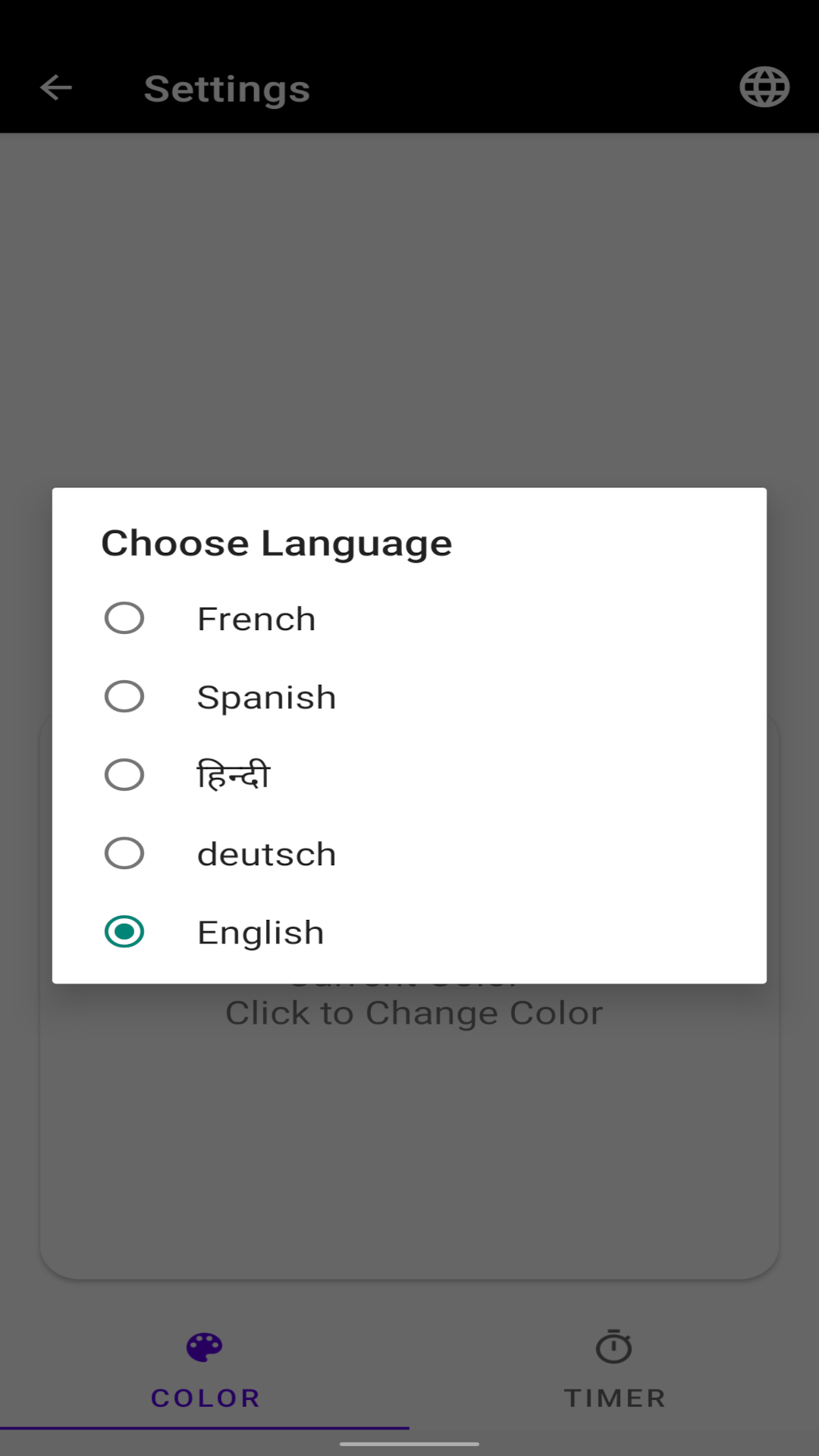Select the deutsch radio button

point(124,853)
